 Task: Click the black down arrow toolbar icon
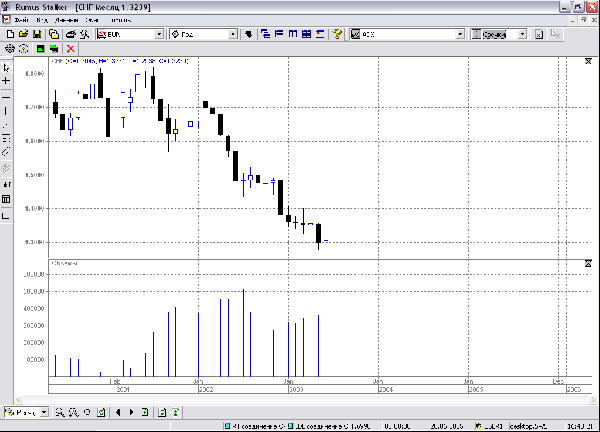pyautogui.click(x=249, y=34)
